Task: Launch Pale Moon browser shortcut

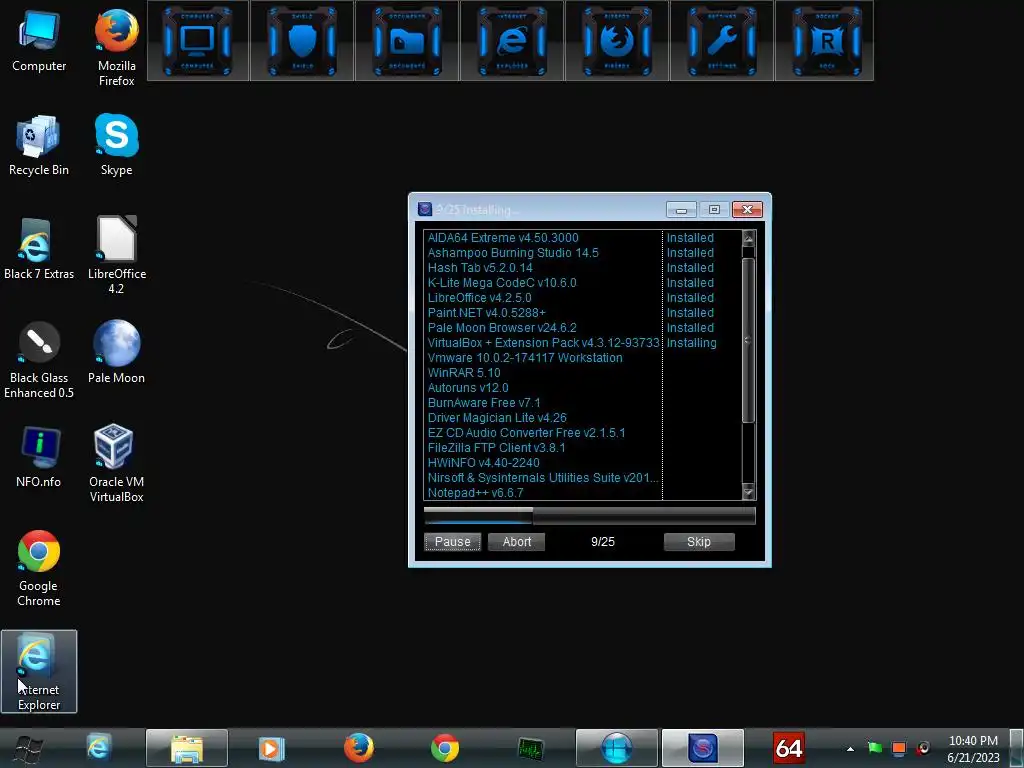Action: click(116, 353)
